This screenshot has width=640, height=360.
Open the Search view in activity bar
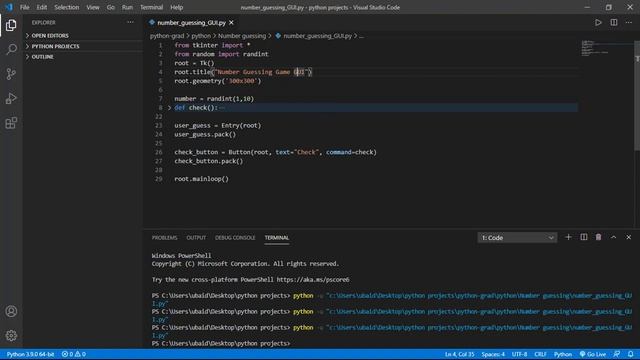[11, 49]
